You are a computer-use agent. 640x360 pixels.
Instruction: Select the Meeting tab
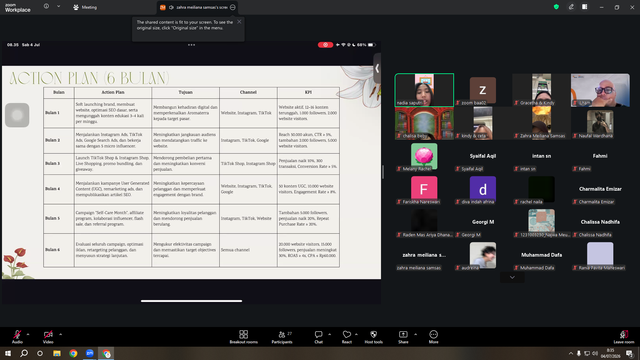coord(85,7)
